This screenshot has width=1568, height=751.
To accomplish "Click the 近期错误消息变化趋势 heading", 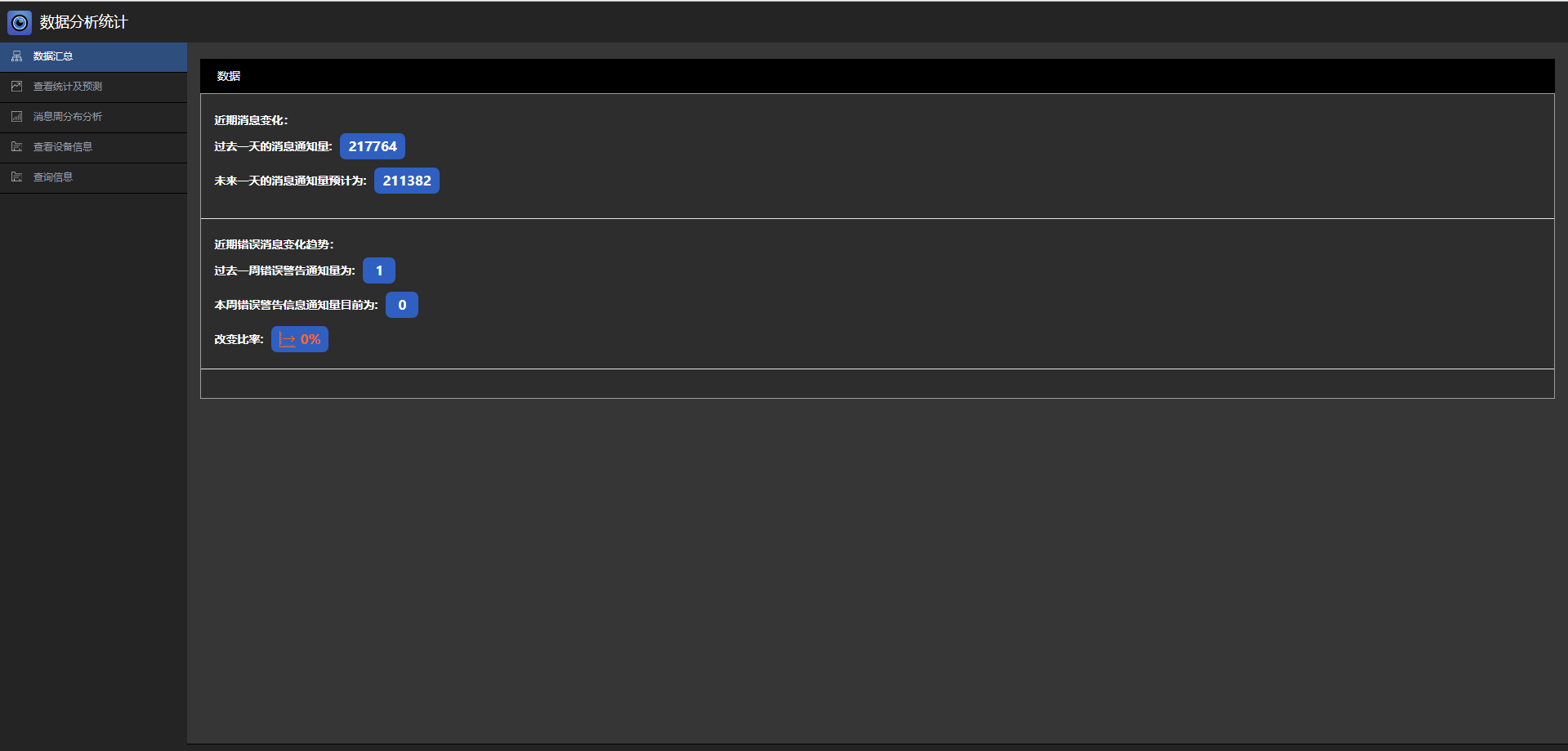I will pos(274,244).
